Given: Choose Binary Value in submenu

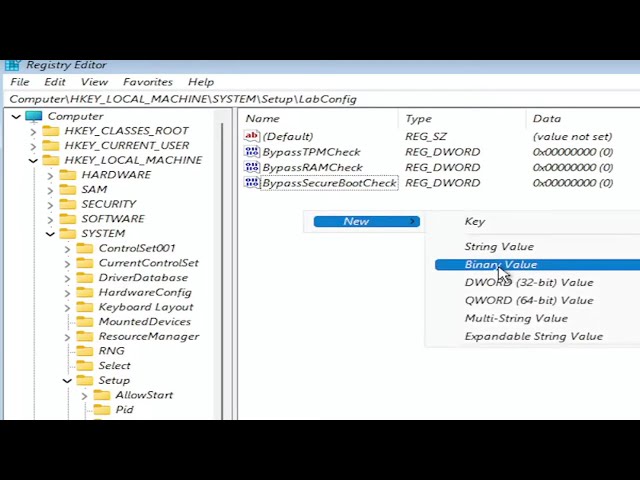Looking at the screenshot, I should [x=537, y=264].
